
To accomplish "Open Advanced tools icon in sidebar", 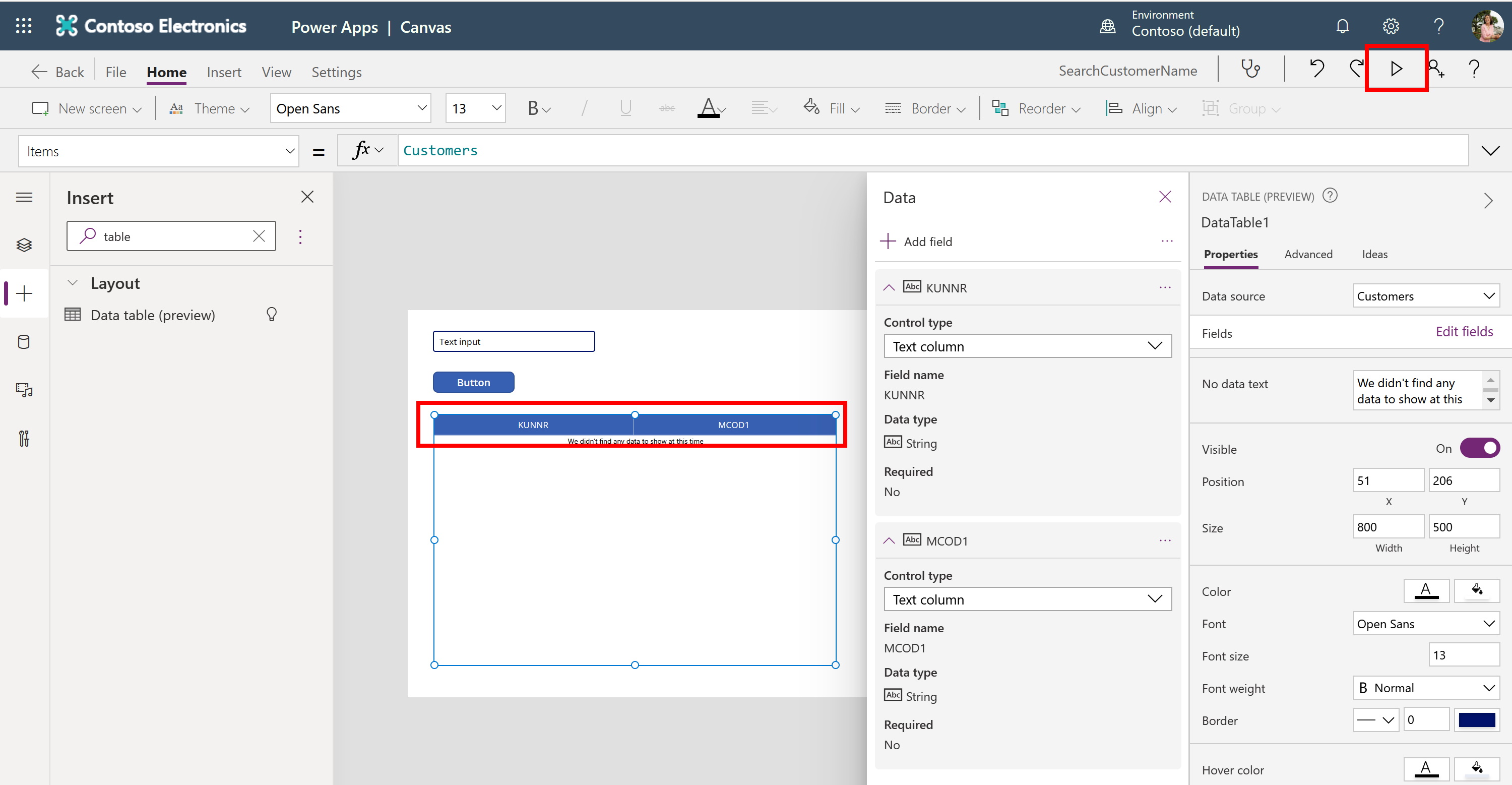I will [x=24, y=438].
